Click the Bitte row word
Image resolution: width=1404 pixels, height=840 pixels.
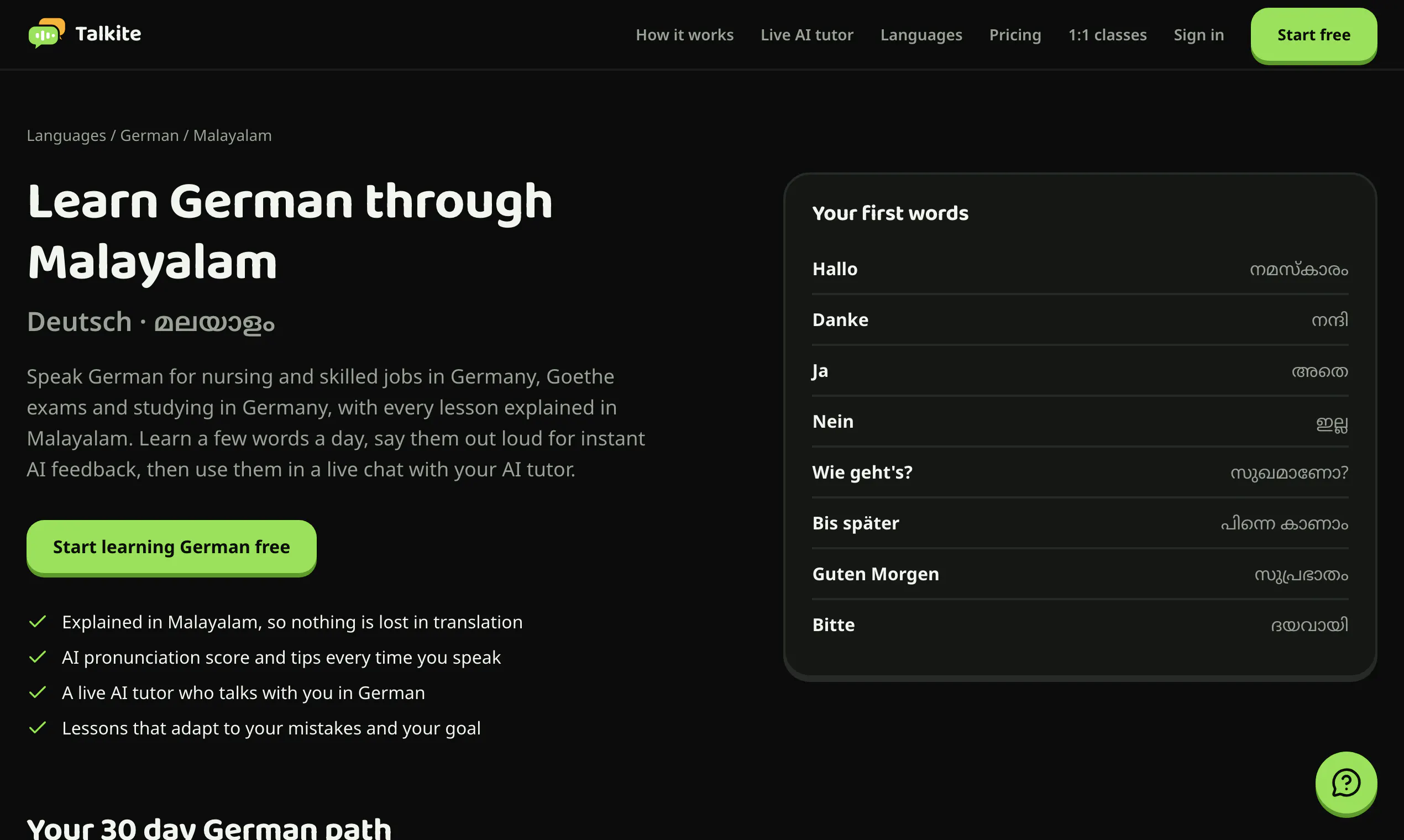[833, 625]
